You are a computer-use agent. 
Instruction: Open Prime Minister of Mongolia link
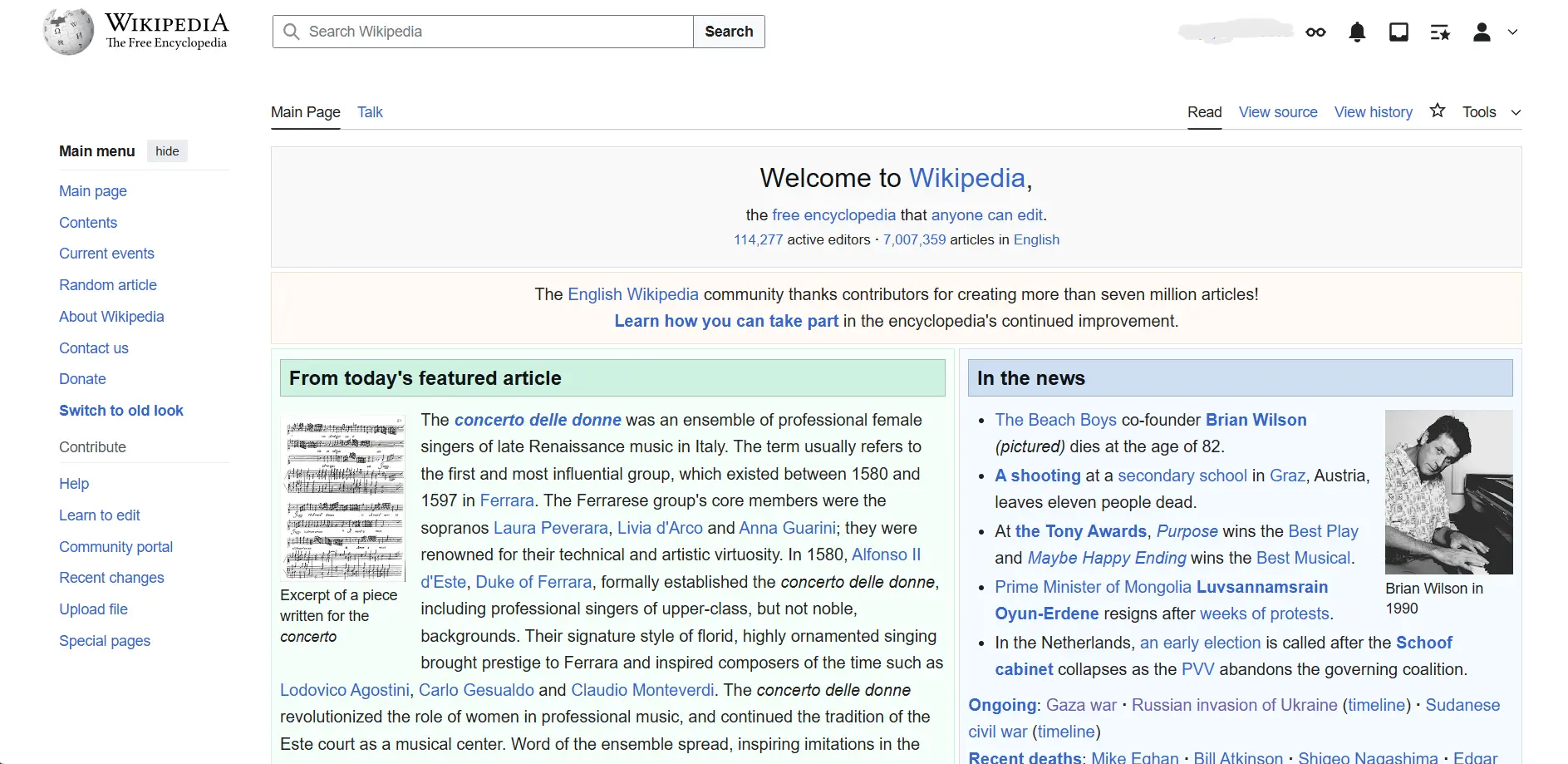[1094, 587]
